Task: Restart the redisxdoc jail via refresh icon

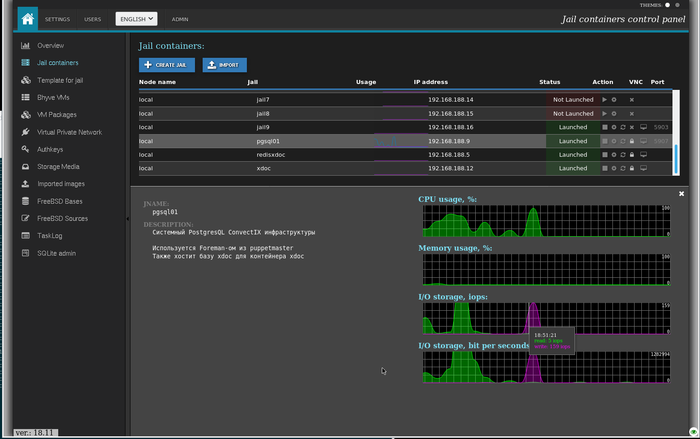Action: pos(622,155)
